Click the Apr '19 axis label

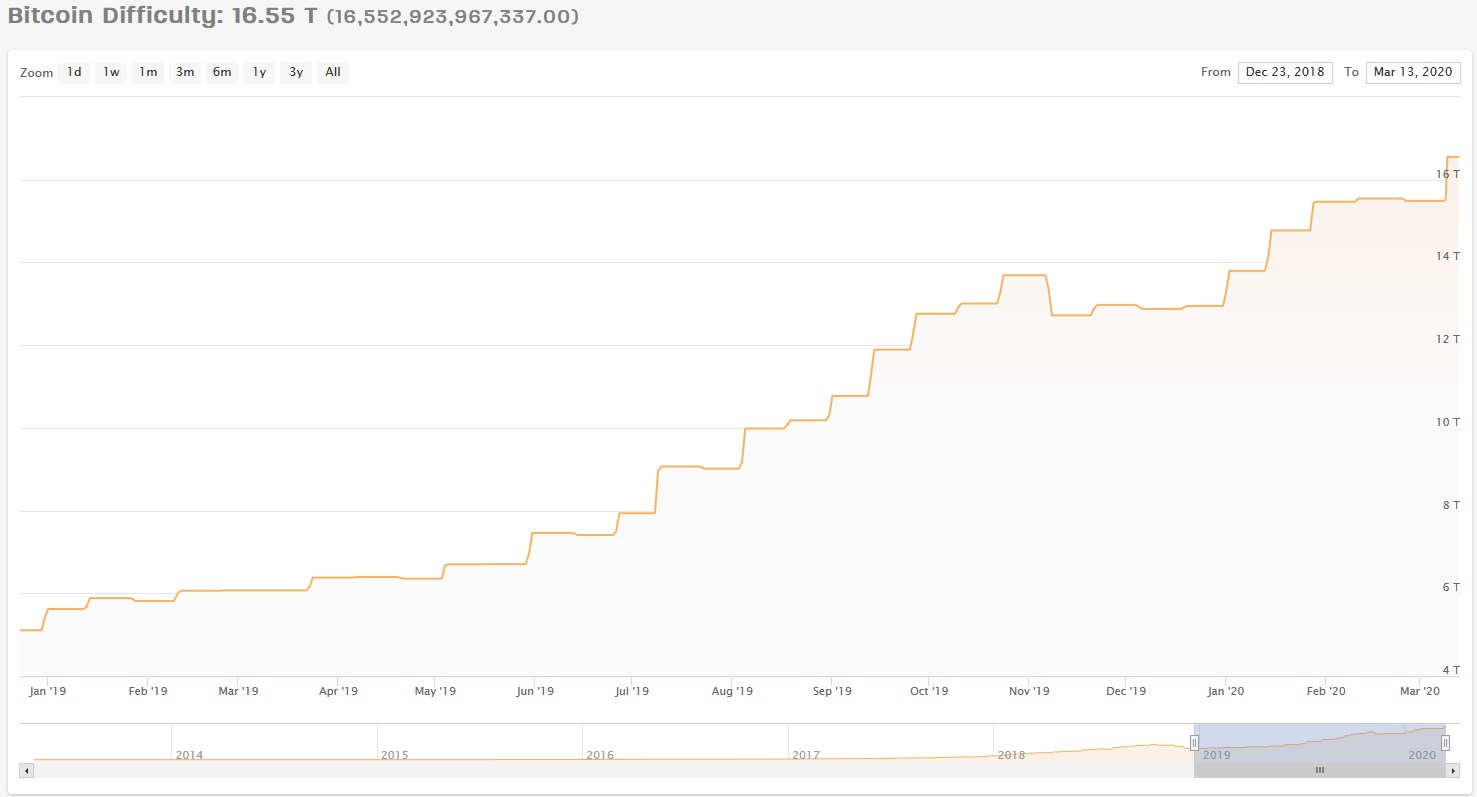click(x=338, y=691)
